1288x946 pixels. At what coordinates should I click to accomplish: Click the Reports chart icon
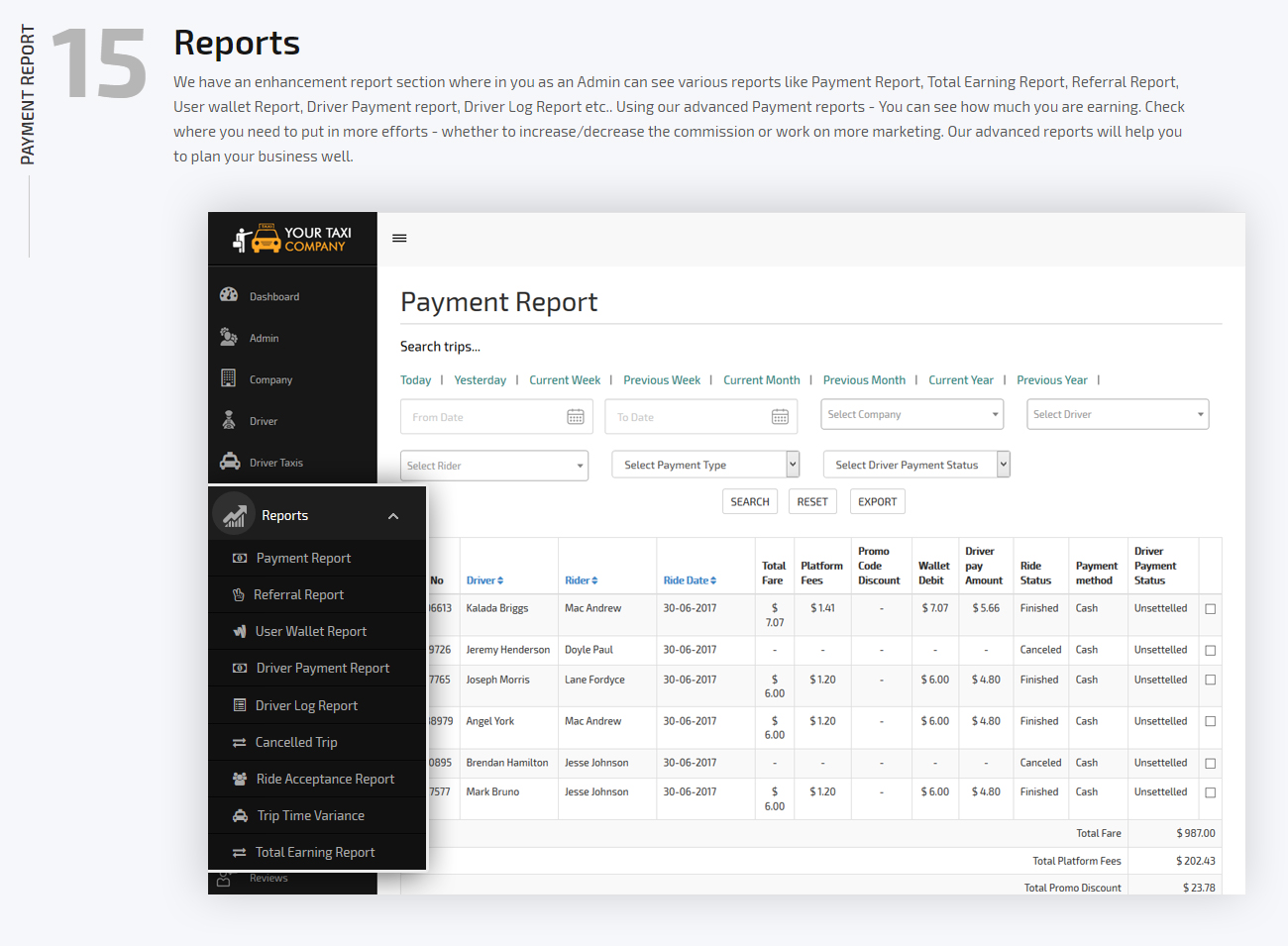[x=235, y=514]
